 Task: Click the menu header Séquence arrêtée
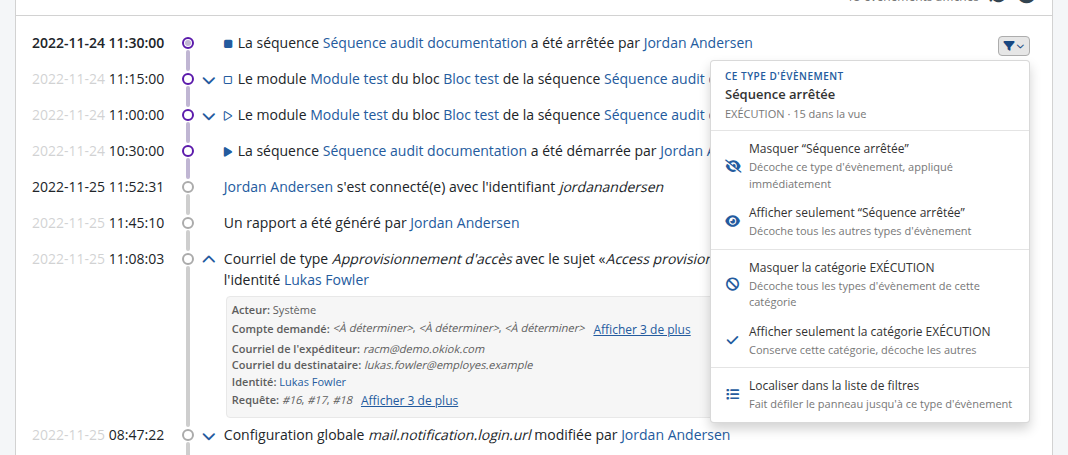(x=780, y=95)
